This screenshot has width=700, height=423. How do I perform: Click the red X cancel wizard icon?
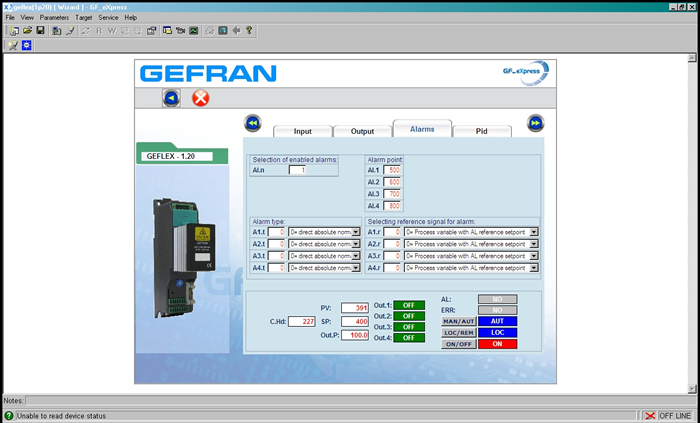point(200,98)
